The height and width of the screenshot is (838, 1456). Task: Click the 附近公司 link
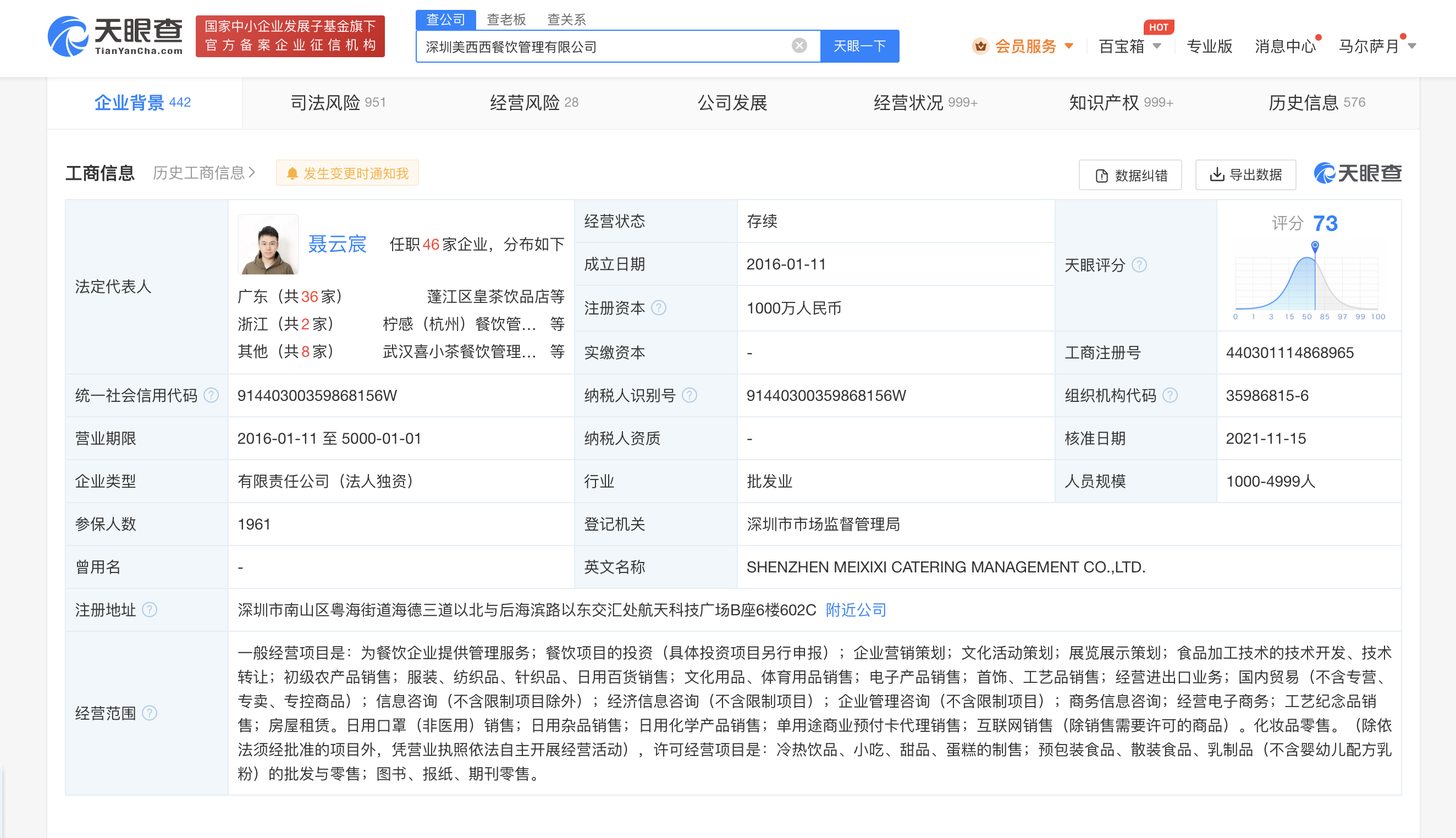(x=856, y=609)
